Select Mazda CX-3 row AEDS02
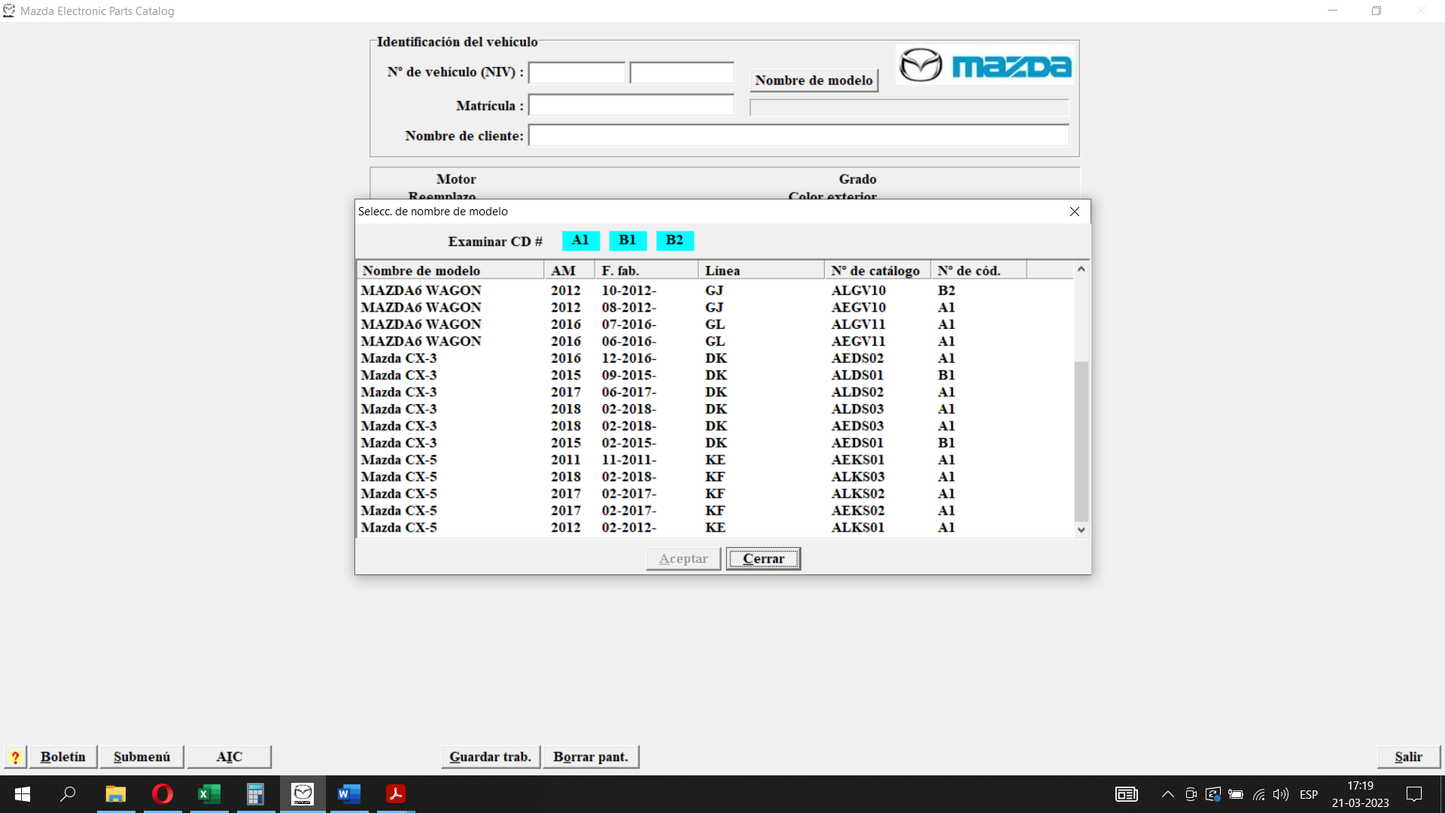1445x813 pixels. point(715,359)
